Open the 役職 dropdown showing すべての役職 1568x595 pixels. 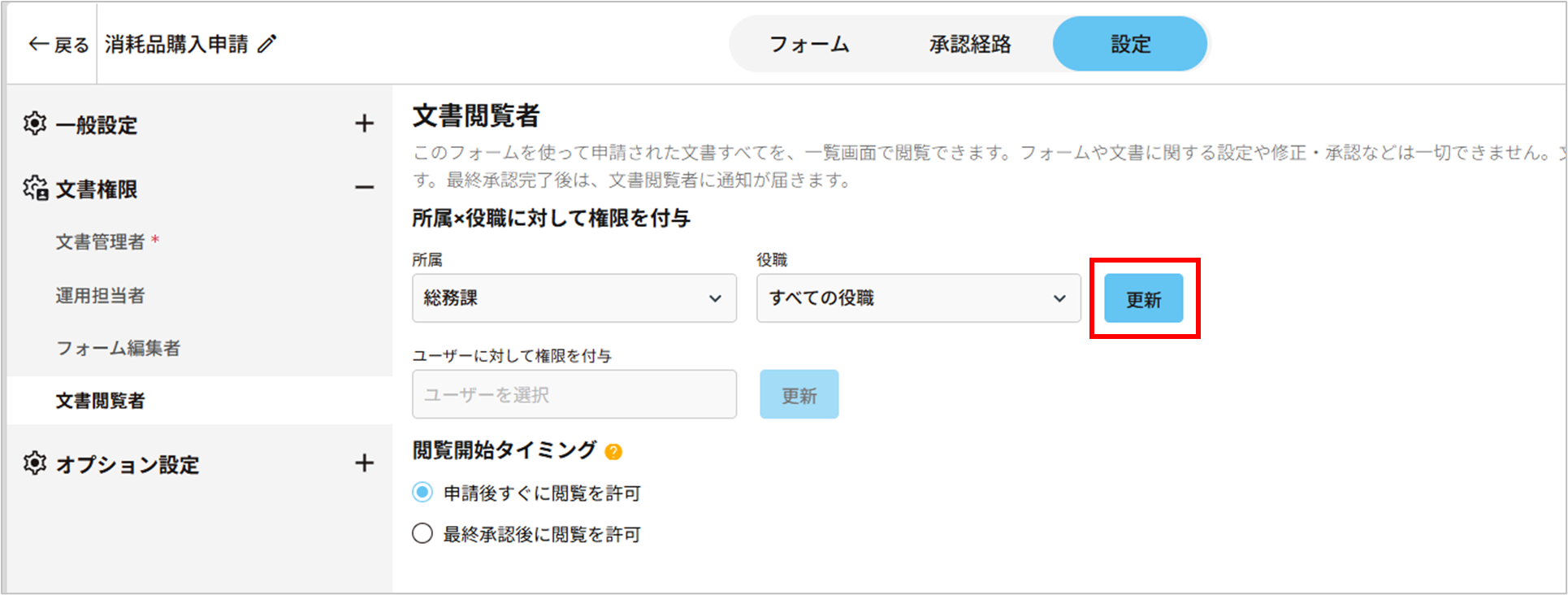918,298
